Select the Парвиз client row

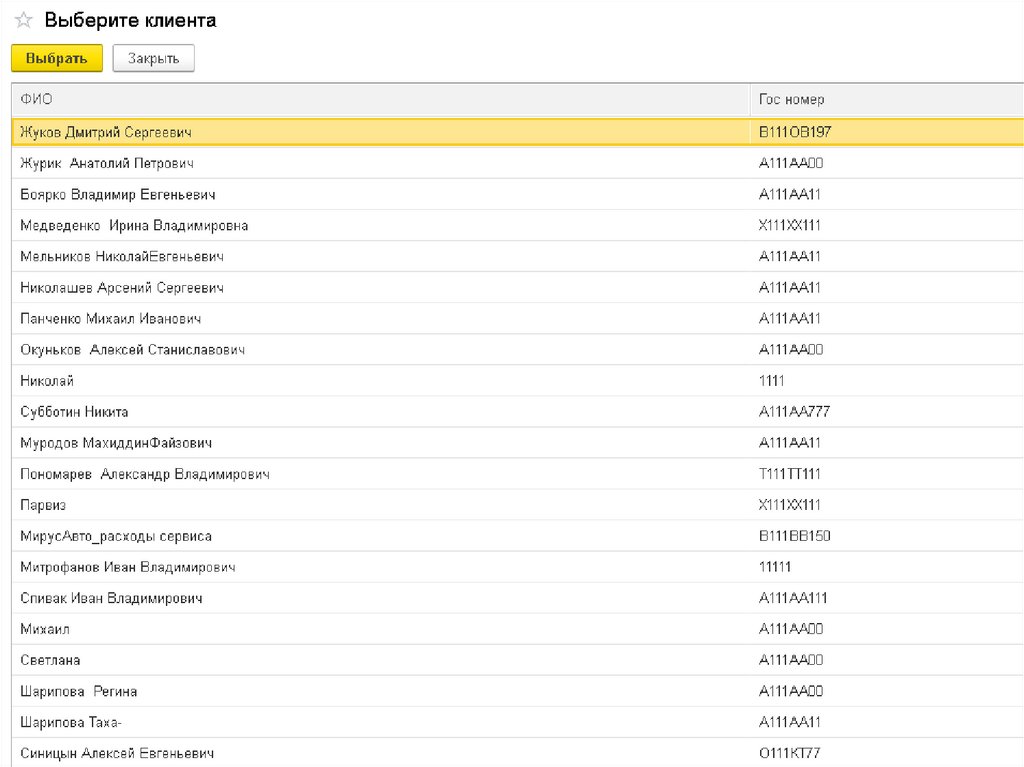tap(43, 505)
